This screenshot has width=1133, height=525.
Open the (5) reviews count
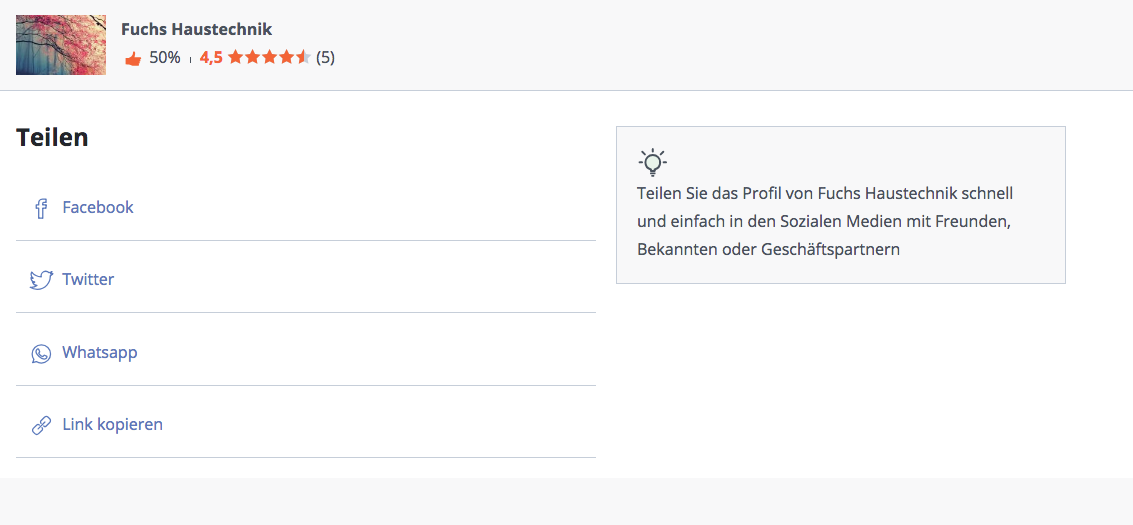[x=325, y=58]
